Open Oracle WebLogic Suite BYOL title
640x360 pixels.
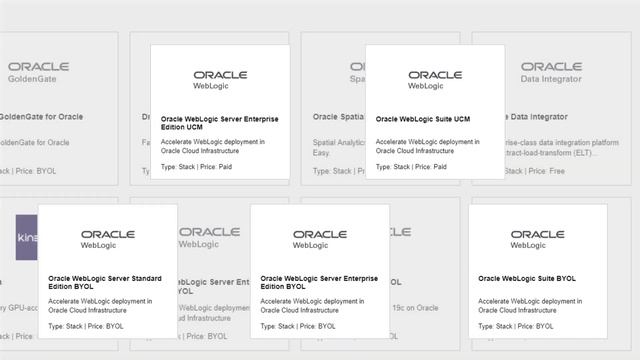pyautogui.click(x=527, y=278)
